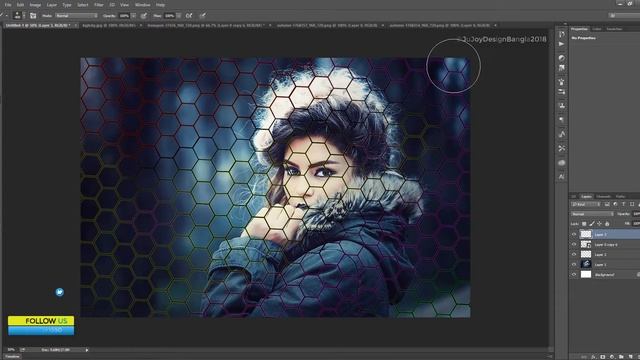The width and height of the screenshot is (640, 360).
Task: Open the Tool Presets crossed-tools icon
Action: pos(562,149)
